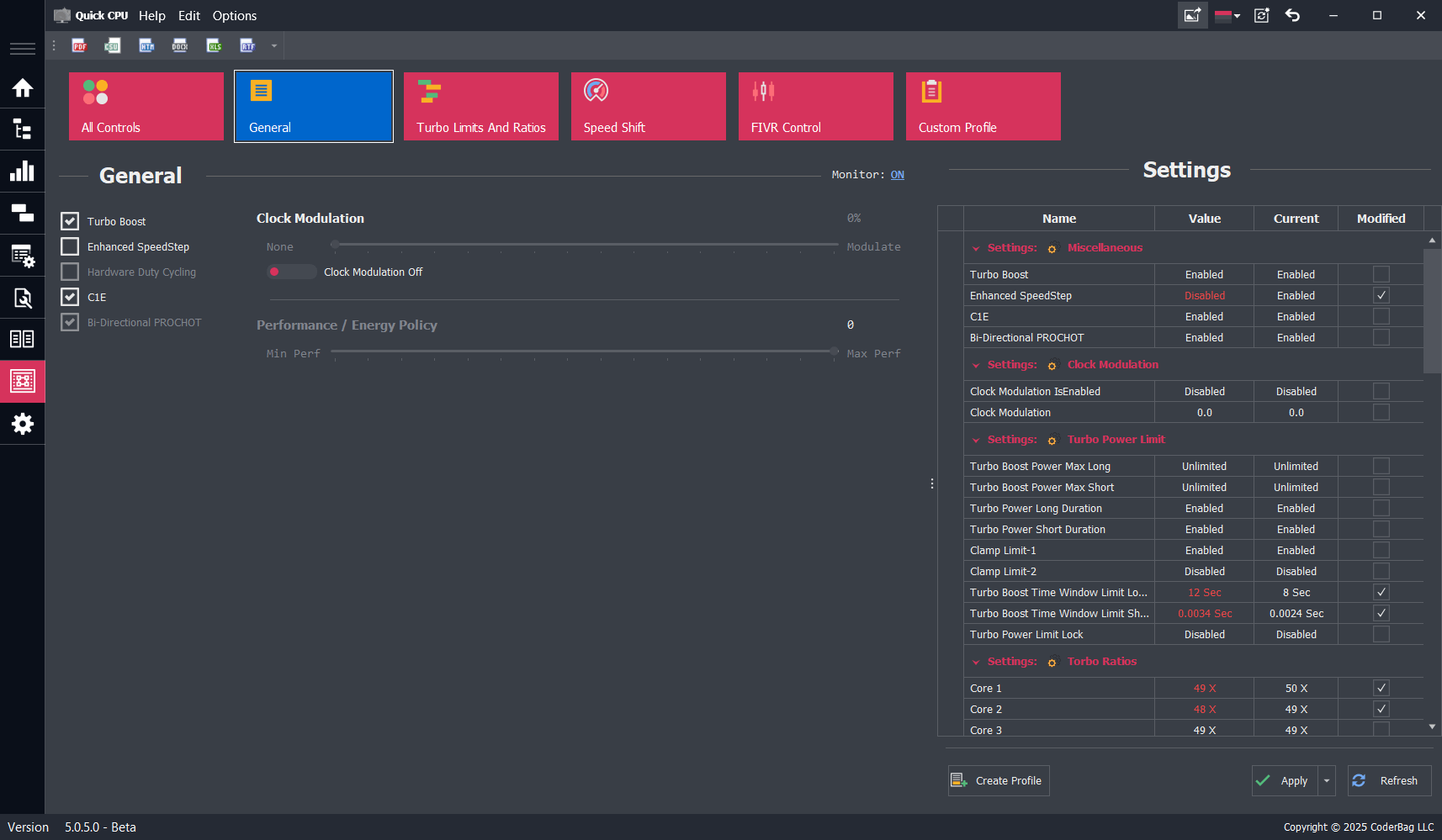Open the Custom Profile tile
Screen dimensions: 1442x840
tap(983, 106)
